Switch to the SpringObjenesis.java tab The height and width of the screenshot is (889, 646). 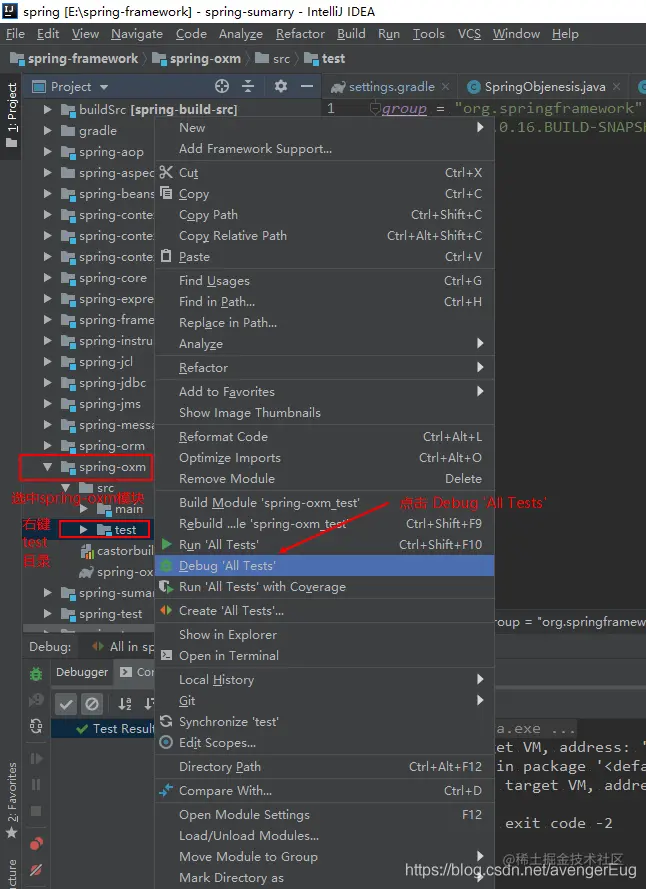point(543,87)
